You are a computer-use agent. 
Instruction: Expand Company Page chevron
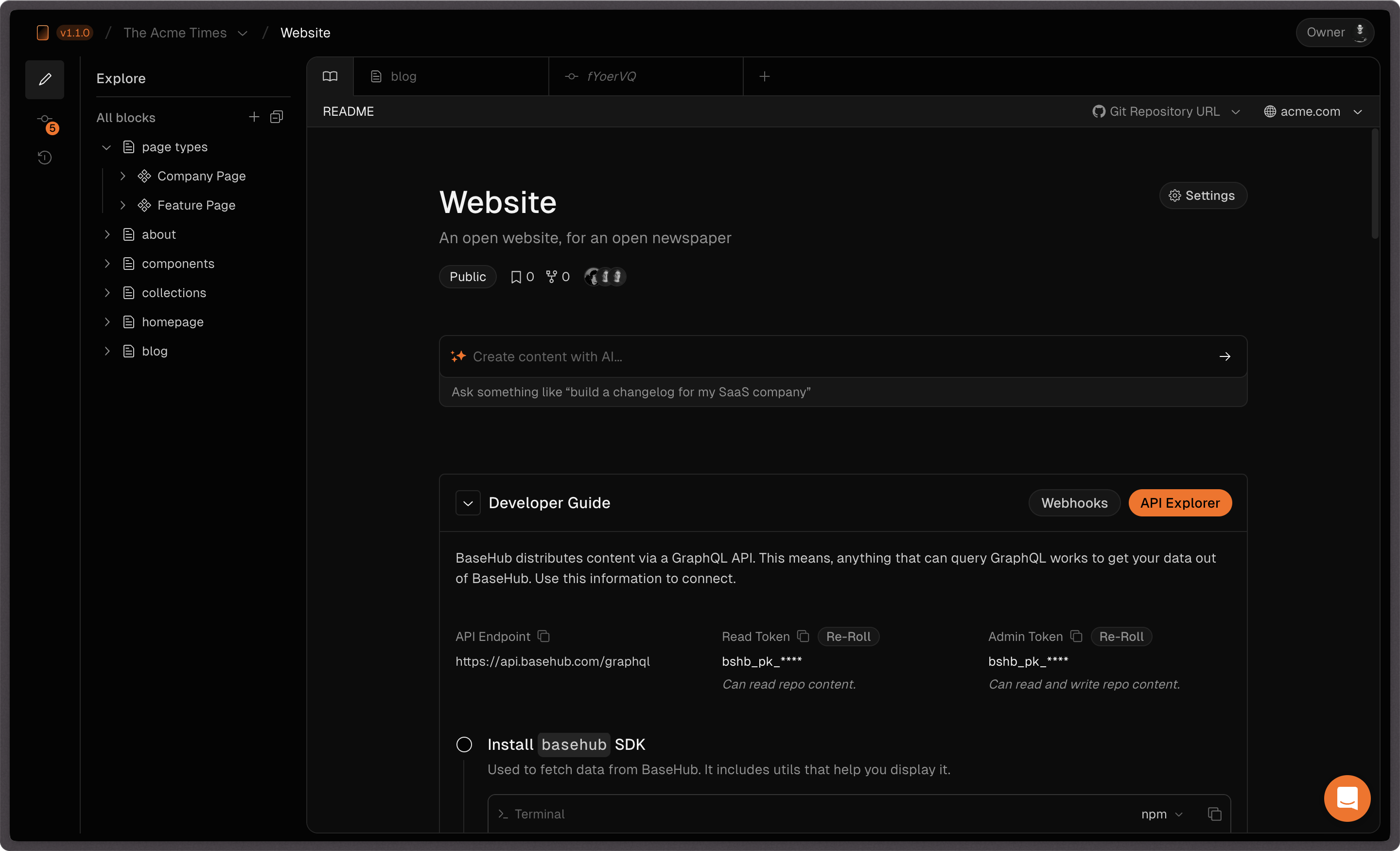pyautogui.click(x=122, y=176)
